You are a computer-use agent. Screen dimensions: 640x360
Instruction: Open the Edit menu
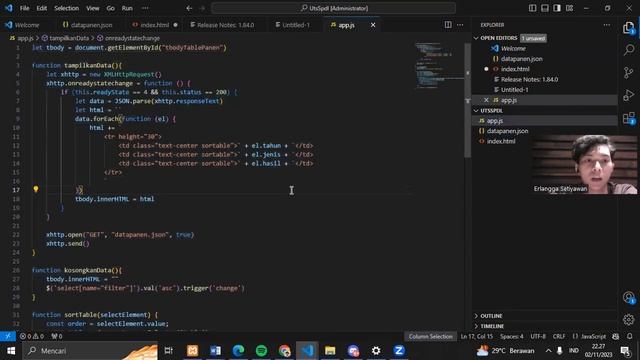pos(42,8)
